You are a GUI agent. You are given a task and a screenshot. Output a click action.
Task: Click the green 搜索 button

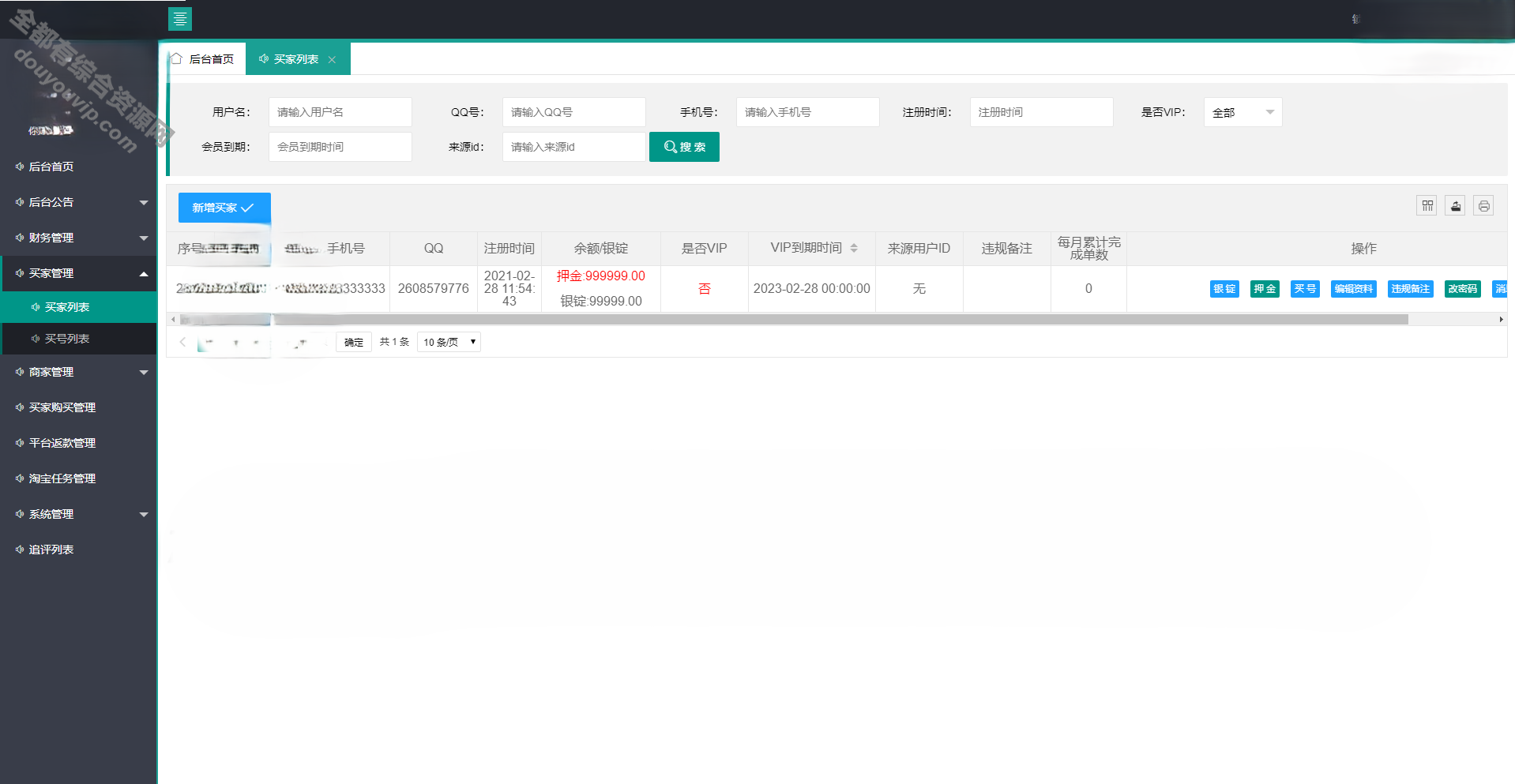coord(684,147)
